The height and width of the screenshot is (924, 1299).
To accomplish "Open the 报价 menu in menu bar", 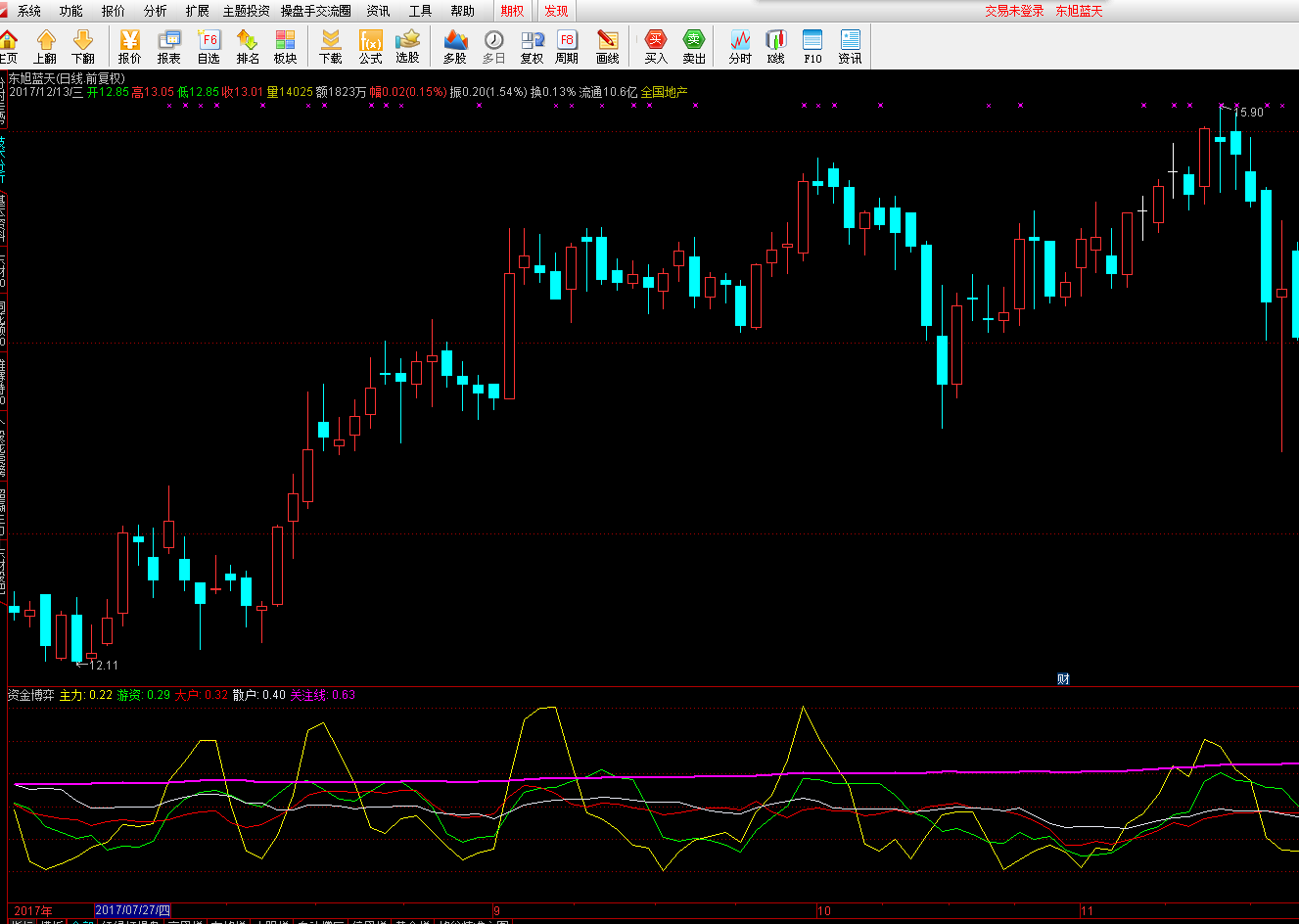I will point(114,11).
